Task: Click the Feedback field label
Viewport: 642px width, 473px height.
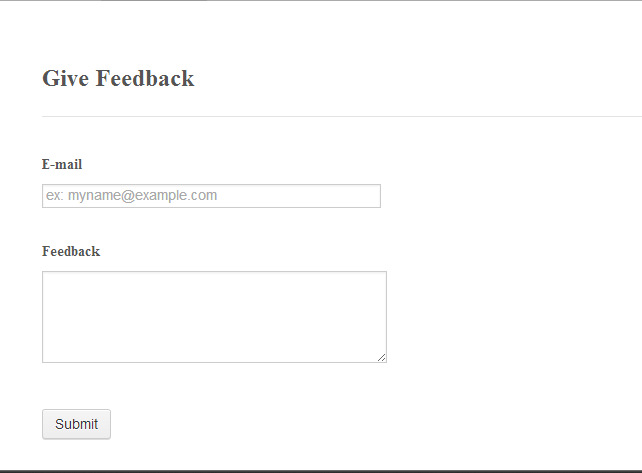Action: click(x=71, y=252)
